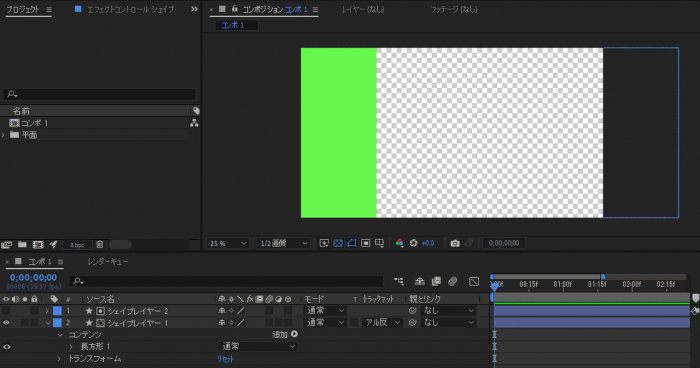700x368 pixels.
Task: Click the label tag column icon in Project panel
Action: (x=196, y=111)
